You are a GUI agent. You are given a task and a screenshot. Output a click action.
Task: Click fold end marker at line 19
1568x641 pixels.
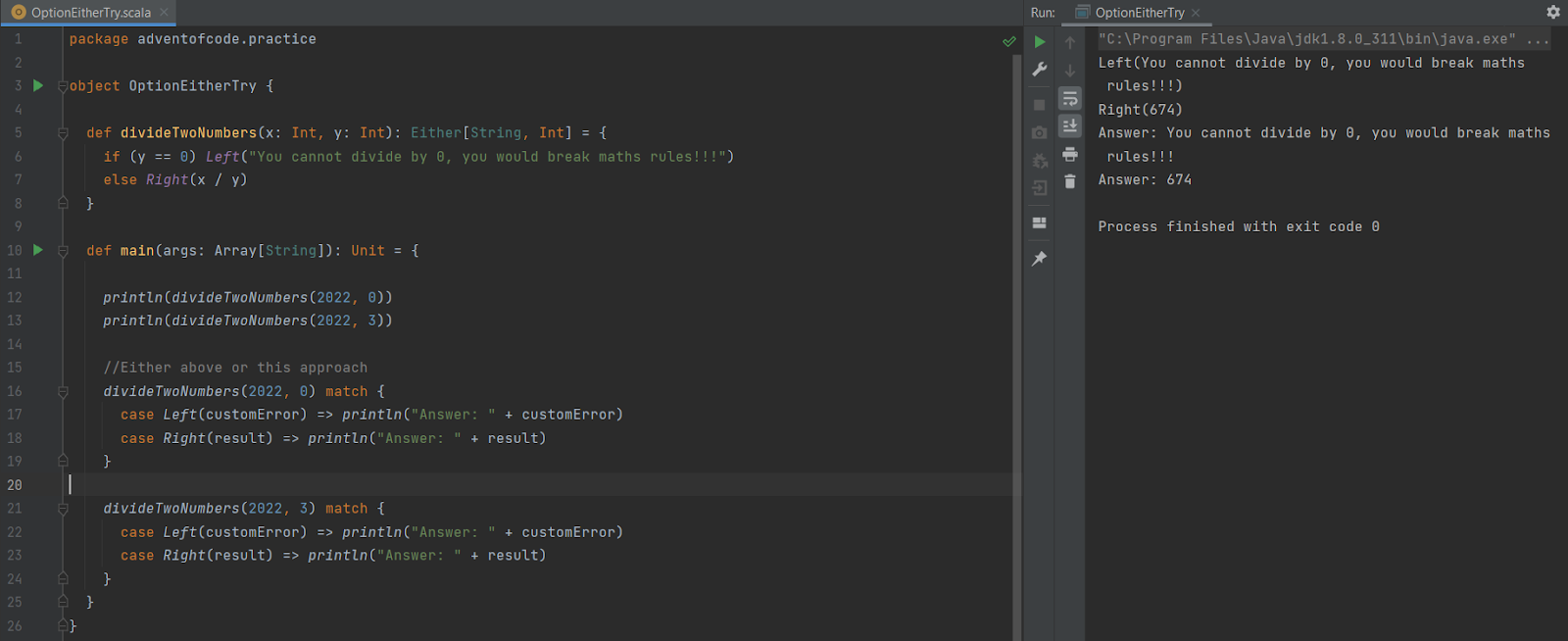tap(63, 461)
